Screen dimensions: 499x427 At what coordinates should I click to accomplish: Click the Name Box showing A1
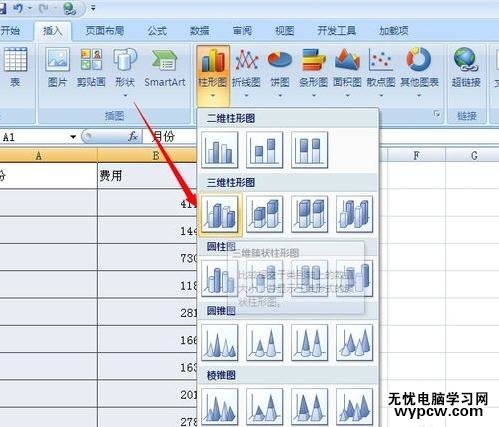(34, 137)
